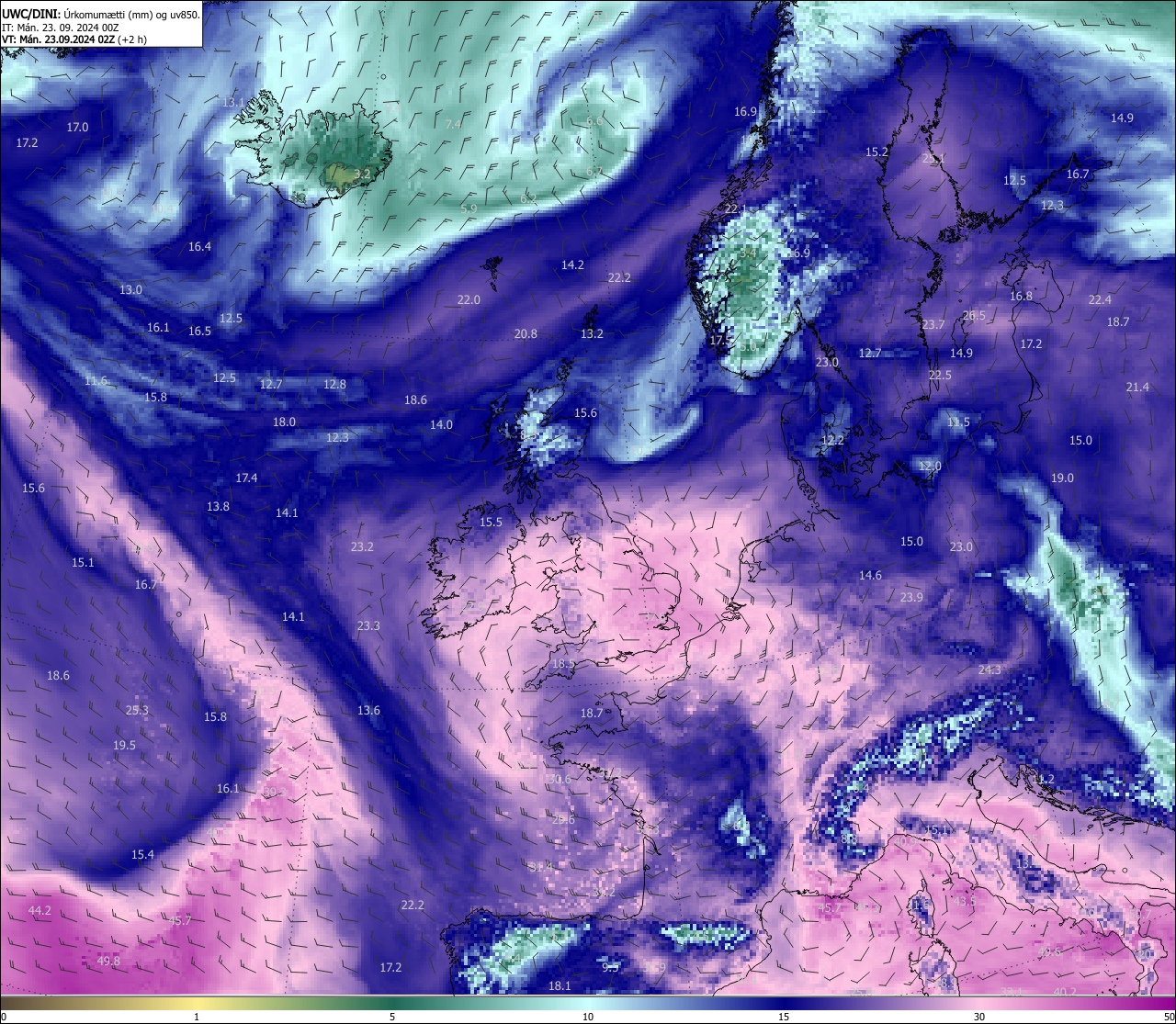Select the 14.6 value over Germany
Image resolution: width=1176 pixels, height=1024 pixels.
coord(870,575)
